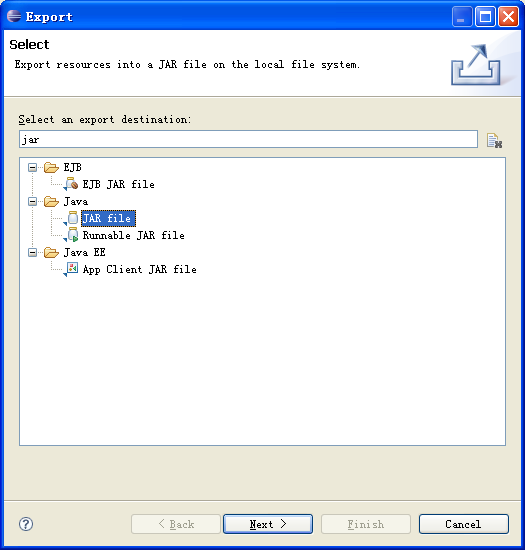525x550 pixels.
Task: Collapse the Java EE category node
Action: (32, 253)
